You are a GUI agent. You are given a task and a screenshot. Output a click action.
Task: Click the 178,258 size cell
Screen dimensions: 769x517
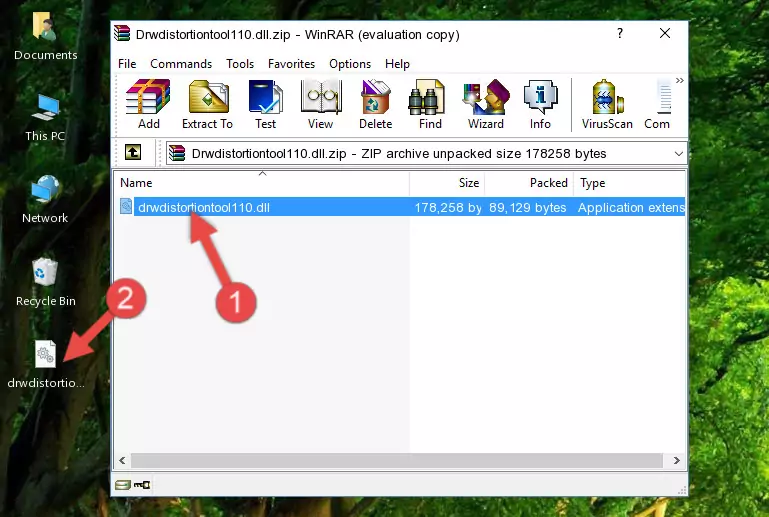(x=448, y=207)
